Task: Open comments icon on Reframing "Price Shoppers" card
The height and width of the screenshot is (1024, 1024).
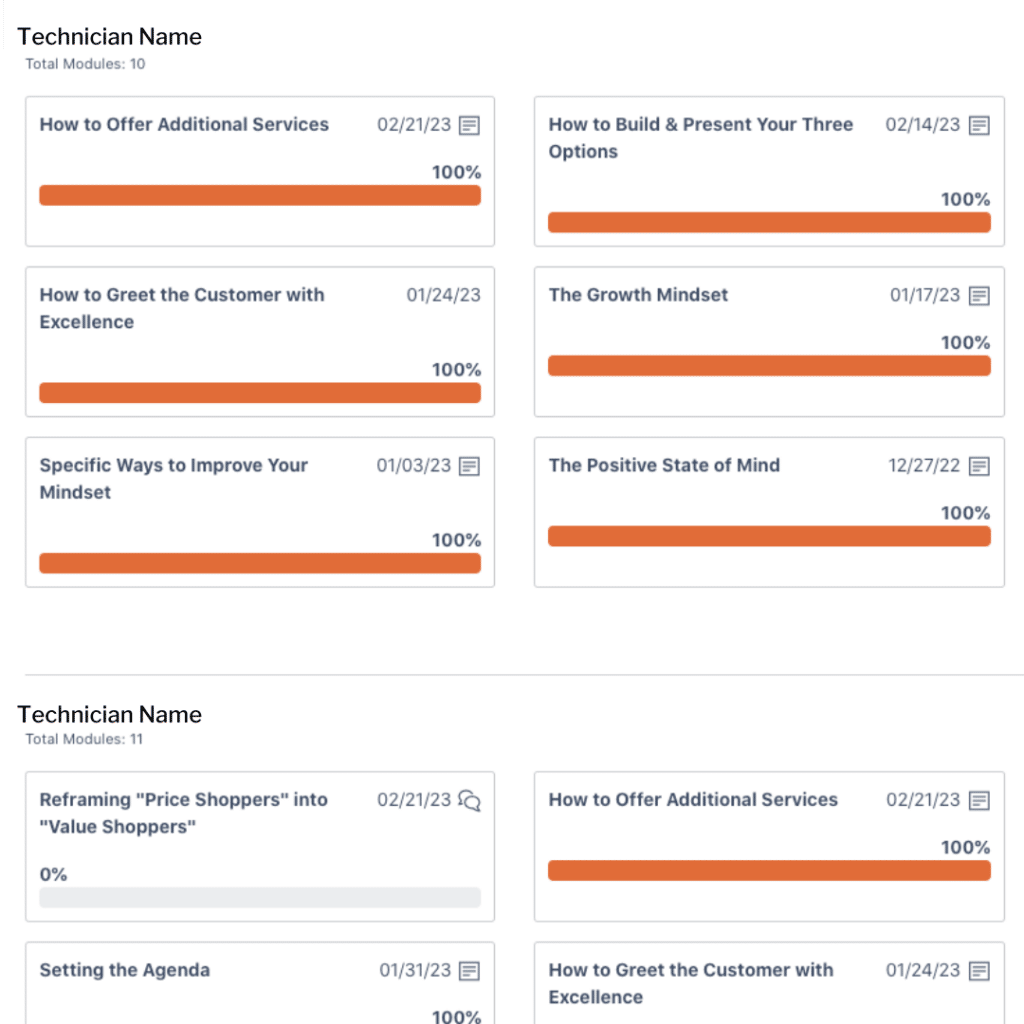Action: (x=469, y=800)
